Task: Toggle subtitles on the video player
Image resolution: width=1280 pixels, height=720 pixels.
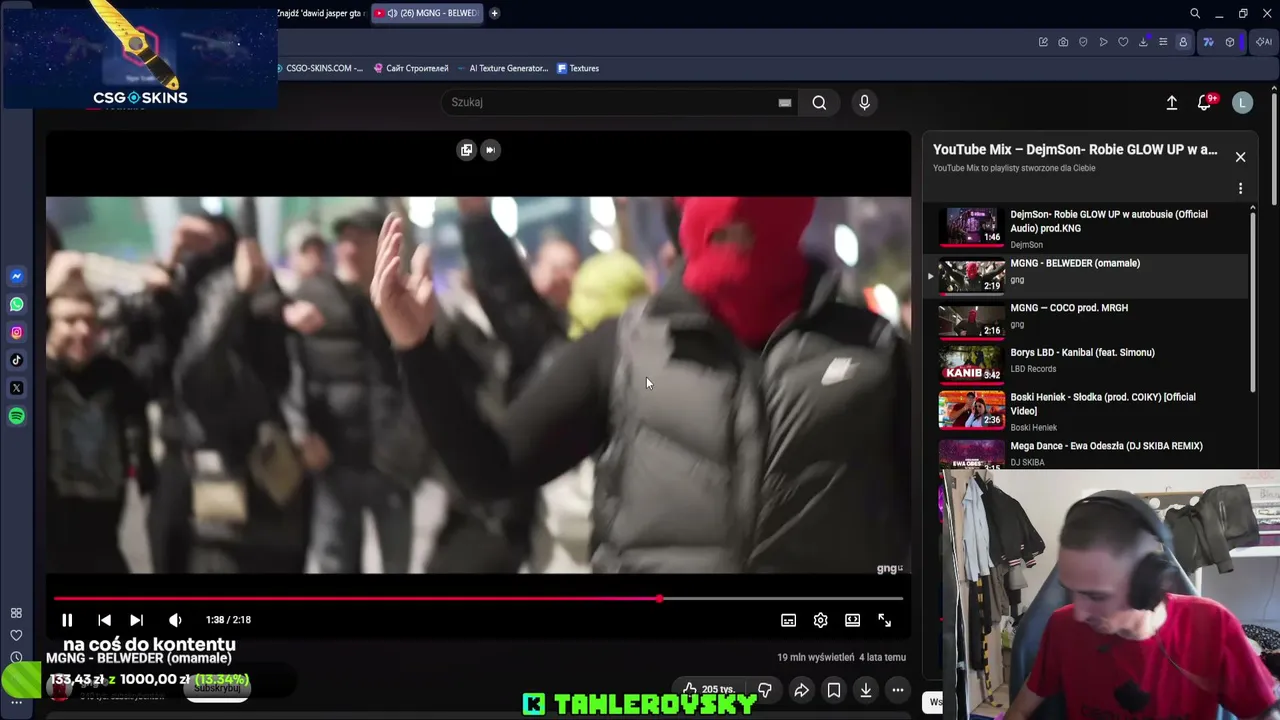Action: coord(789,620)
